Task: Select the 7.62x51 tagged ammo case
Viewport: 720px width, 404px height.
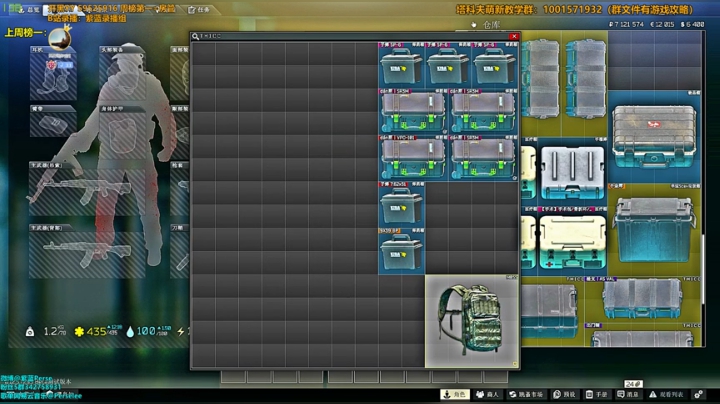Action: click(401, 205)
